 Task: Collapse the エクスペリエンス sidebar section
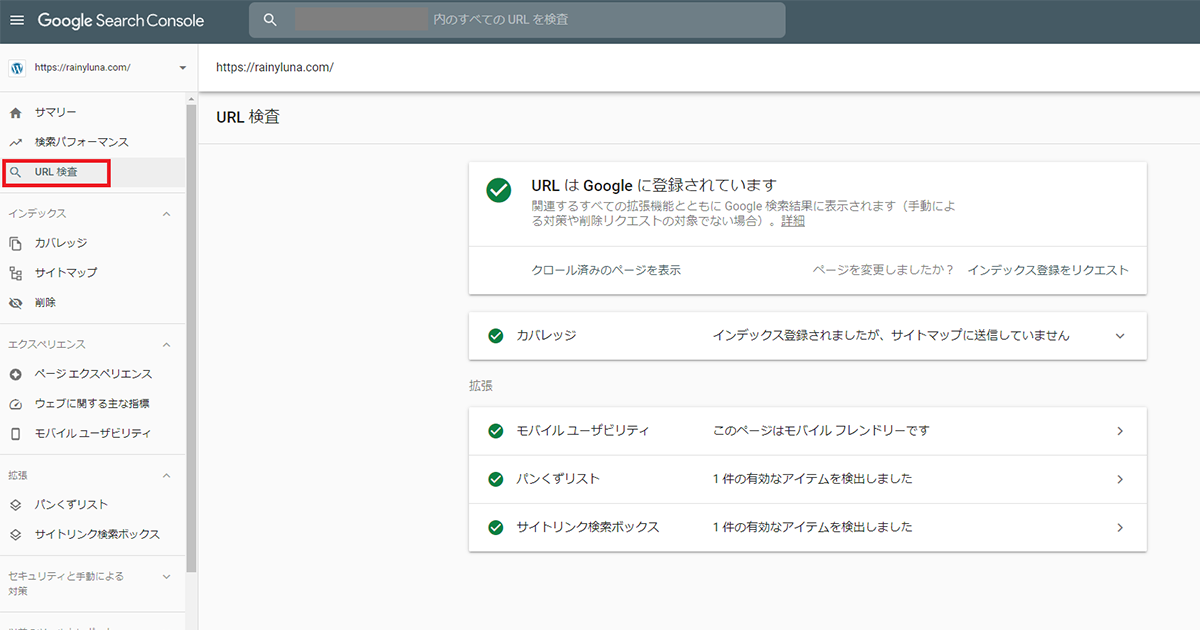tap(166, 345)
